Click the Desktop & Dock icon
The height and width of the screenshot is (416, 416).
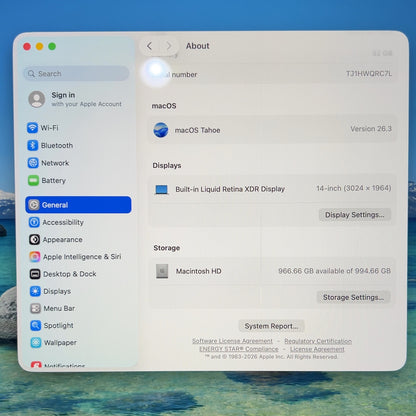click(x=35, y=274)
